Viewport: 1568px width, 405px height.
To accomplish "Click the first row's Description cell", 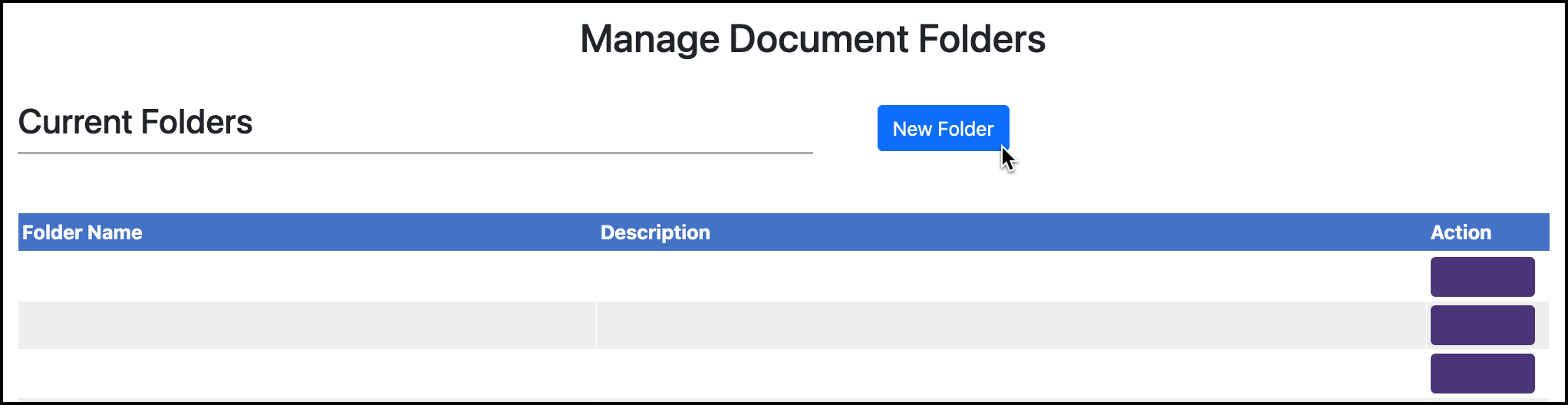I will [1011, 276].
